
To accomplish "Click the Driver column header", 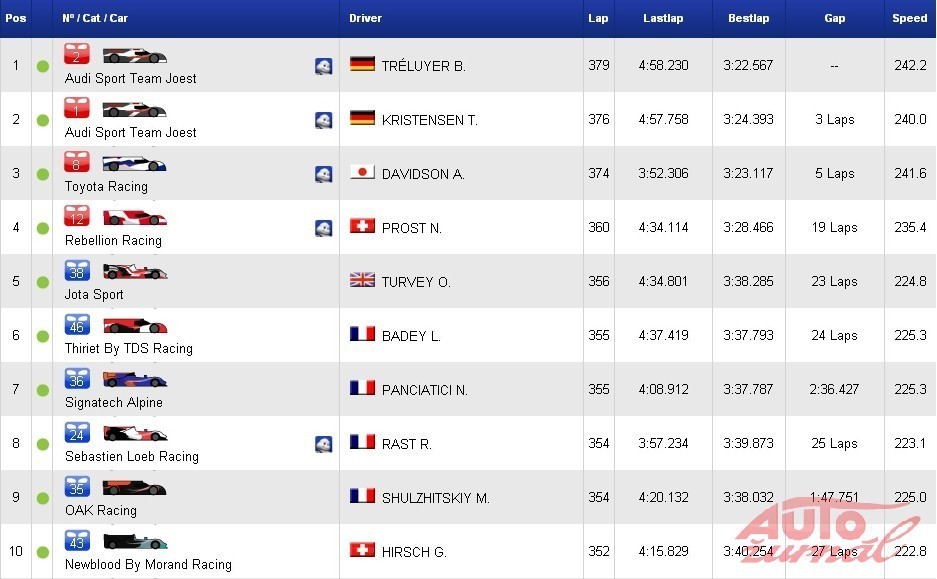I will coord(366,18).
